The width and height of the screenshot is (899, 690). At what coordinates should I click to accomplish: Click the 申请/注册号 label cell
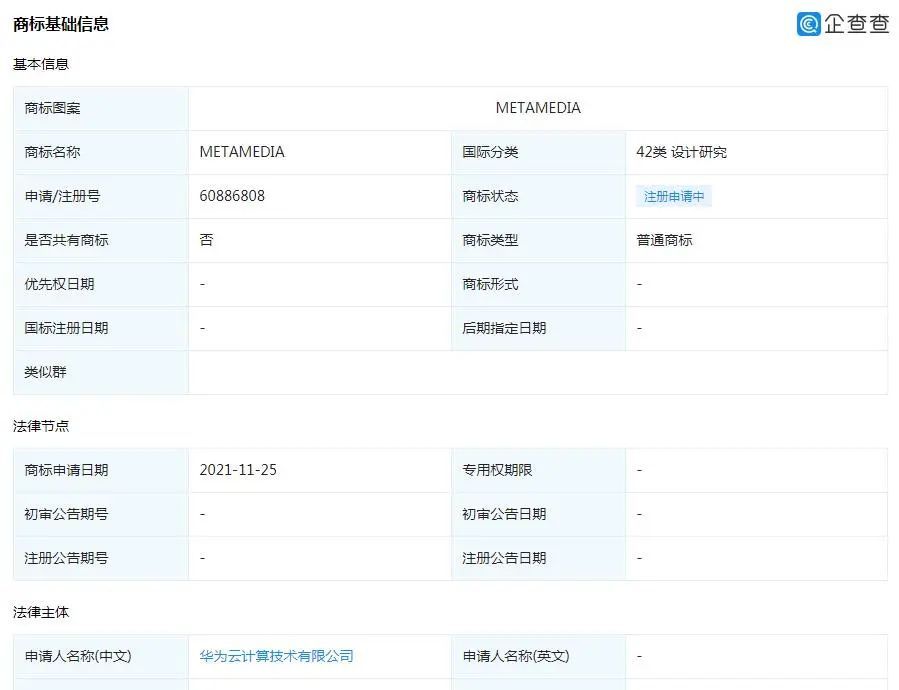(x=101, y=196)
